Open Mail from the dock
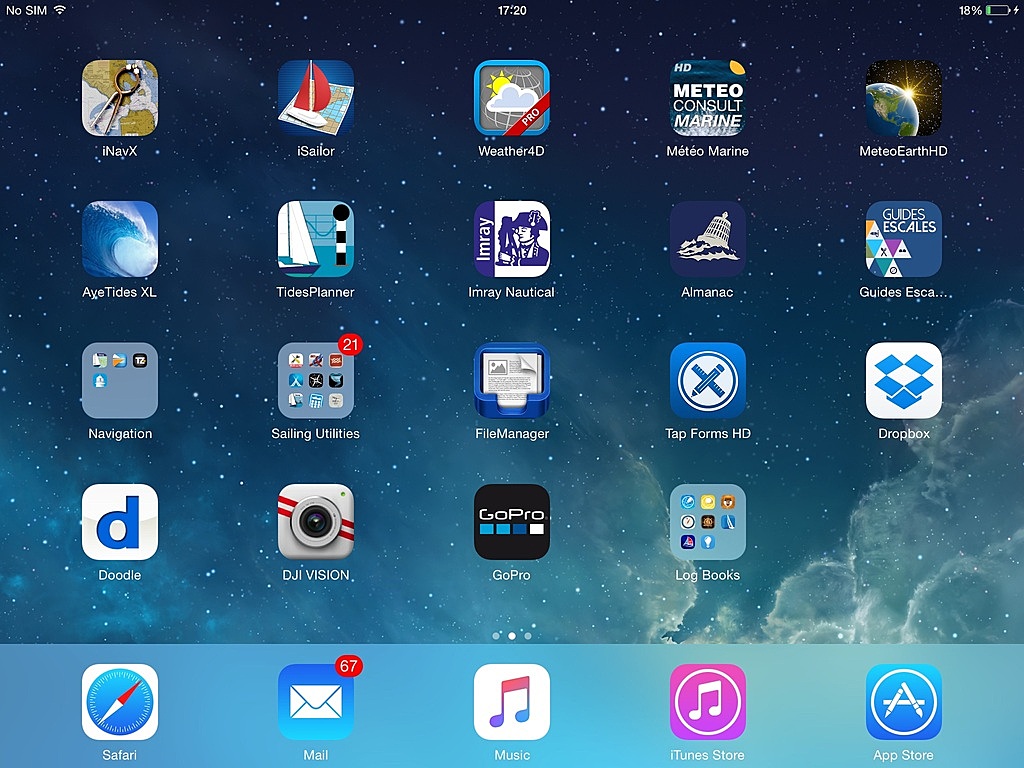 point(315,702)
